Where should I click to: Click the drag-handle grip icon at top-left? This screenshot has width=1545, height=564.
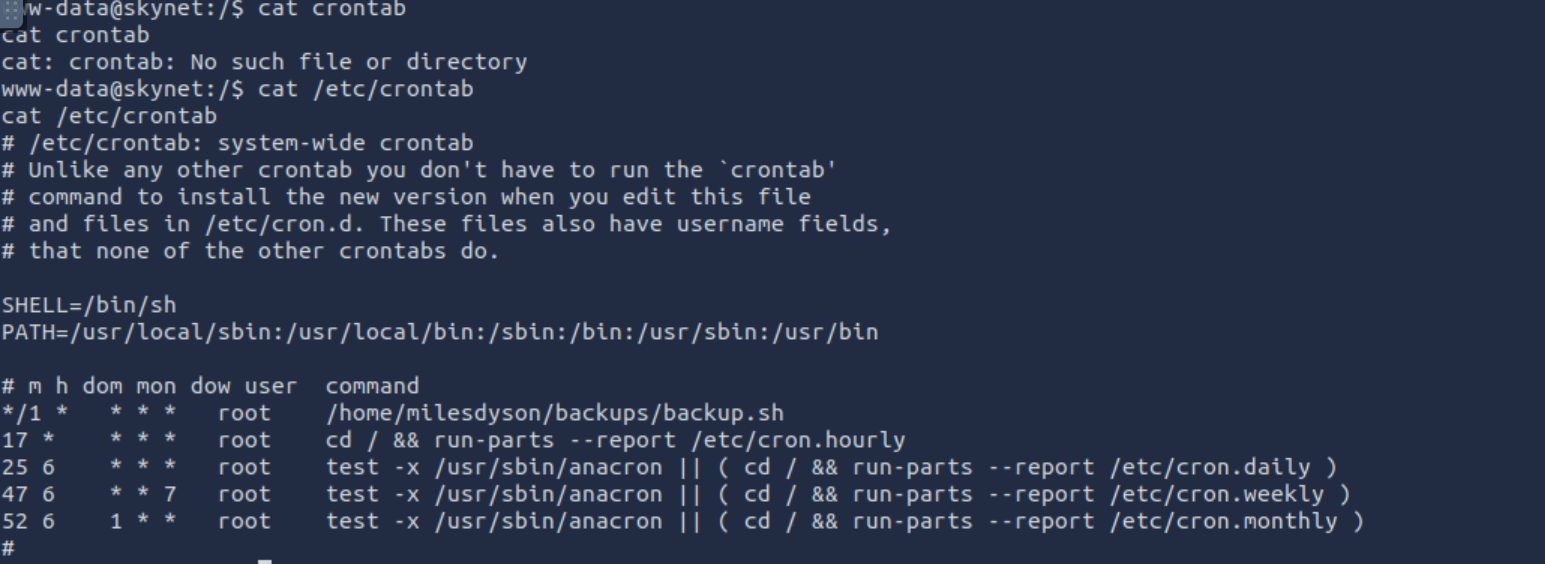pos(12,9)
